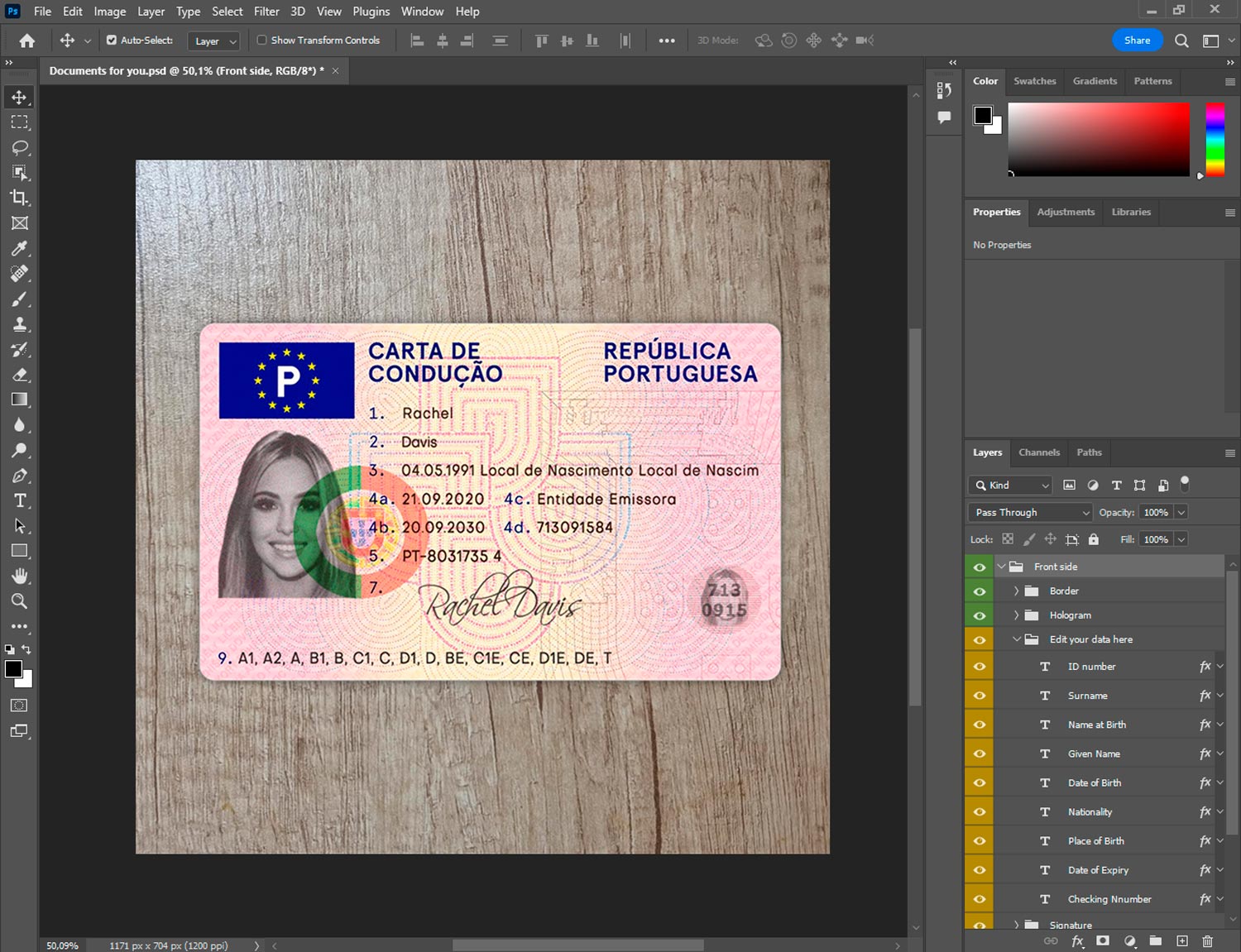This screenshot has height=952, width=1241.
Task: Select the Lasso tool
Action: click(x=20, y=147)
